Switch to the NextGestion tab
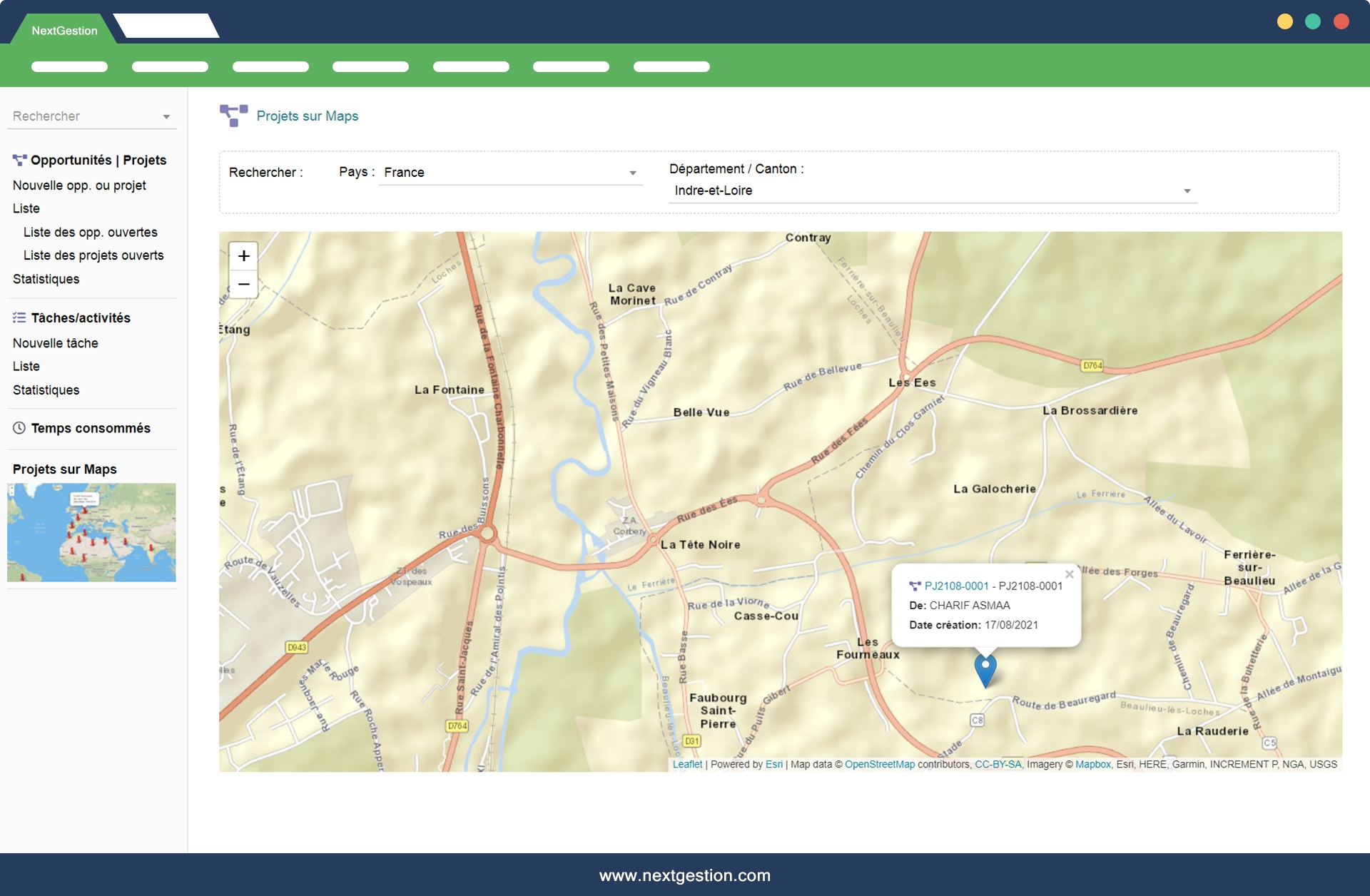Screen dimensions: 1370x896 coord(64,31)
